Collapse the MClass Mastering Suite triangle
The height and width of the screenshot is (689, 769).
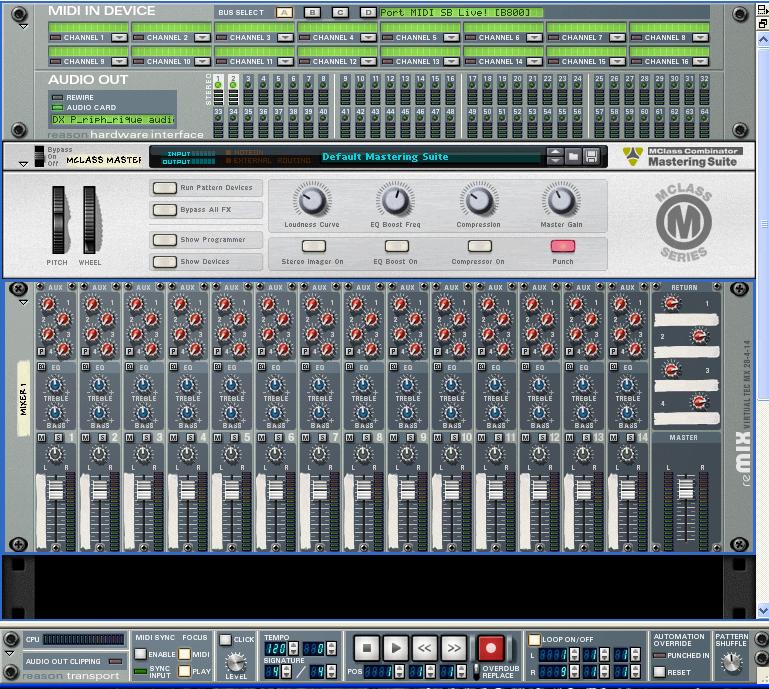23,164
